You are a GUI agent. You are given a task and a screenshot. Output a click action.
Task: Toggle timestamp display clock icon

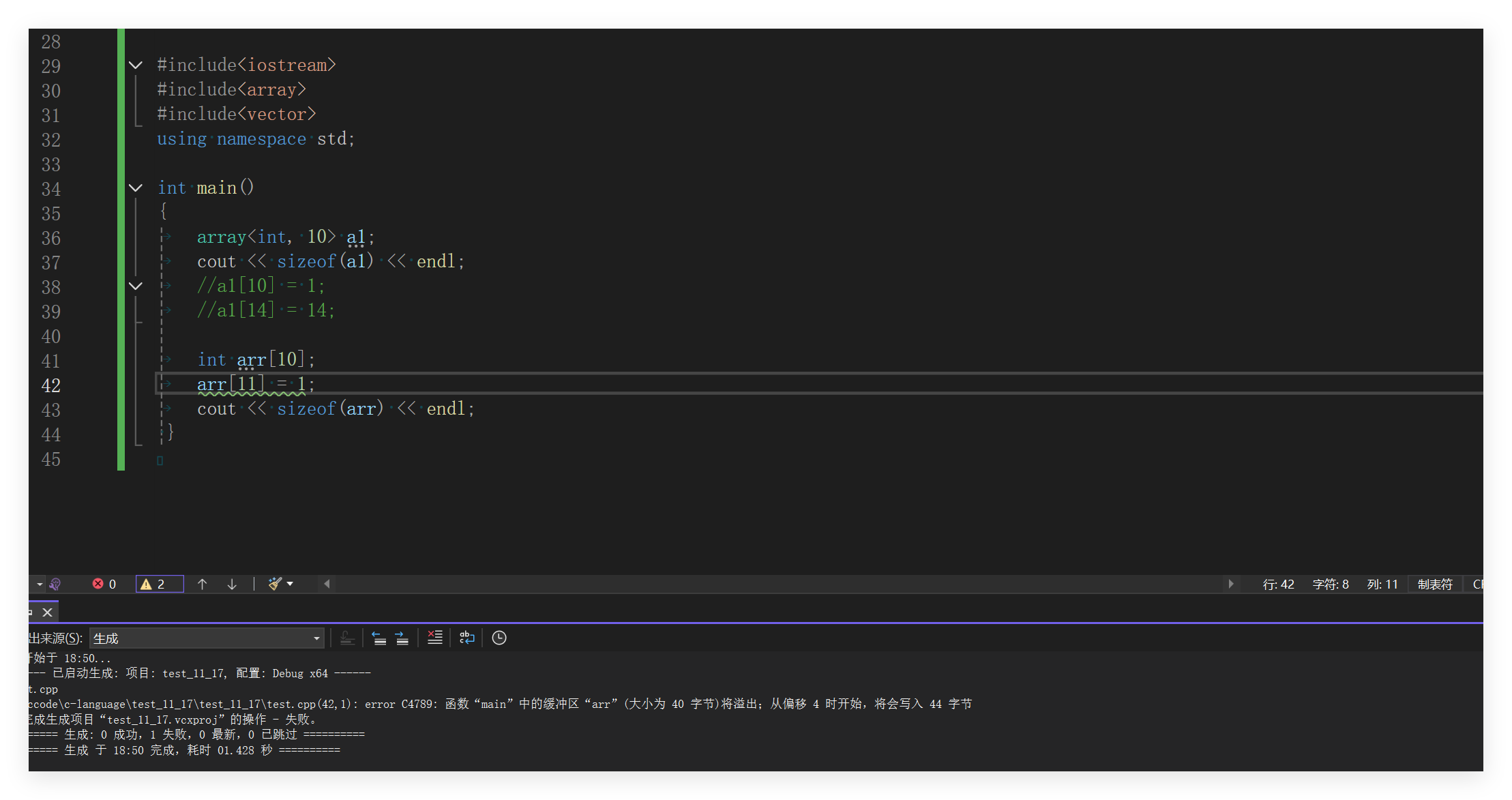coord(499,638)
